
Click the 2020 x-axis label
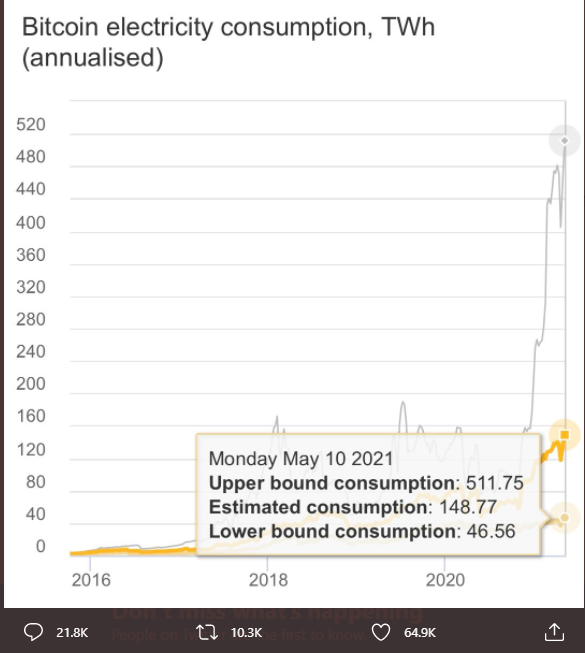coord(445,580)
